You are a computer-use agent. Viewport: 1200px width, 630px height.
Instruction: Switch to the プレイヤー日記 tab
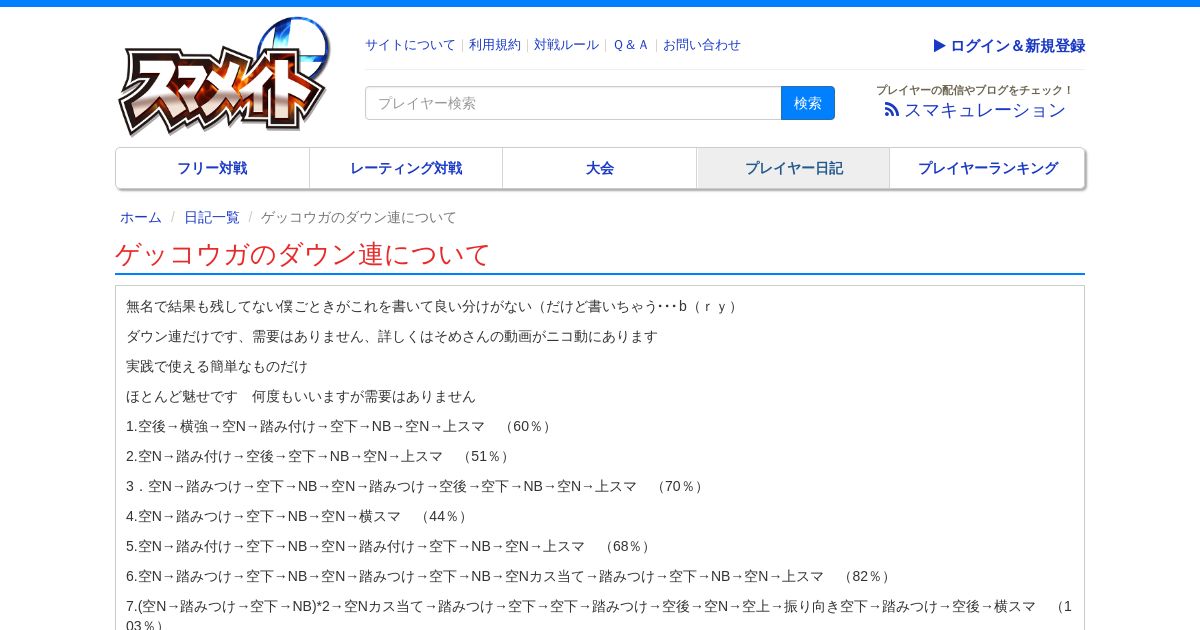pyautogui.click(x=793, y=168)
